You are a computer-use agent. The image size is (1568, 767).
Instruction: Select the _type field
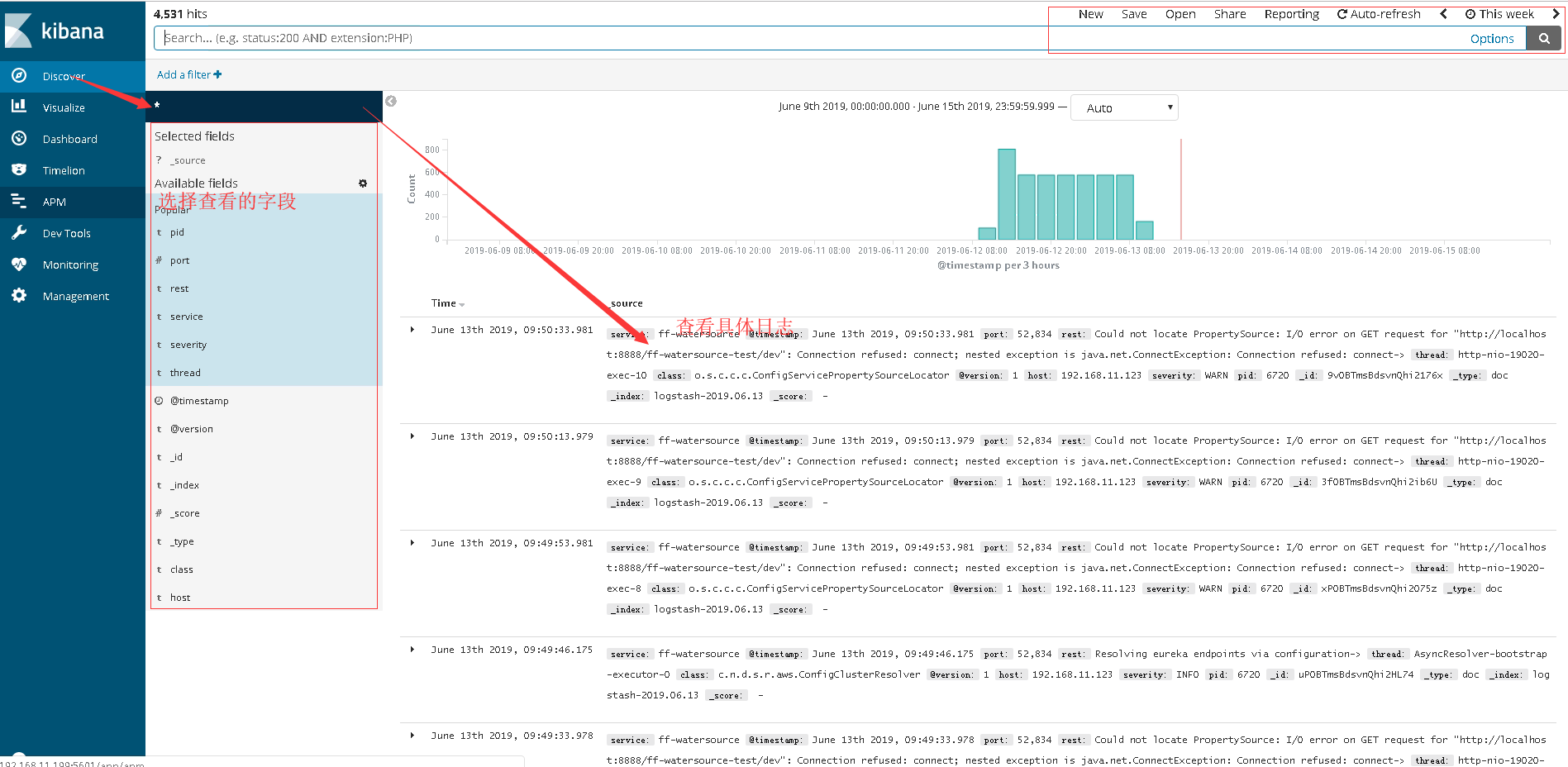point(182,541)
